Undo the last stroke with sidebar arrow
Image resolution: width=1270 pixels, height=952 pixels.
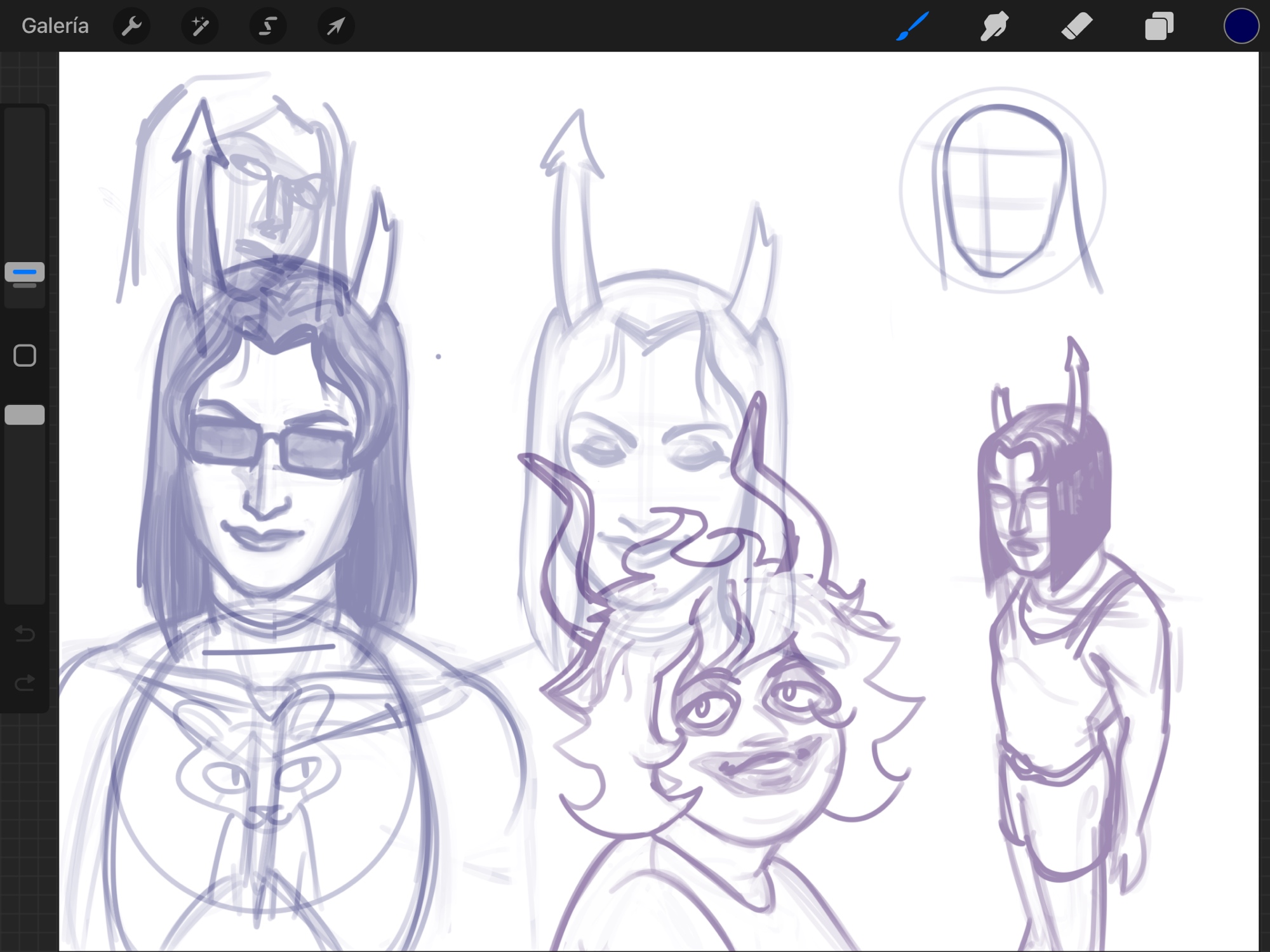point(25,633)
